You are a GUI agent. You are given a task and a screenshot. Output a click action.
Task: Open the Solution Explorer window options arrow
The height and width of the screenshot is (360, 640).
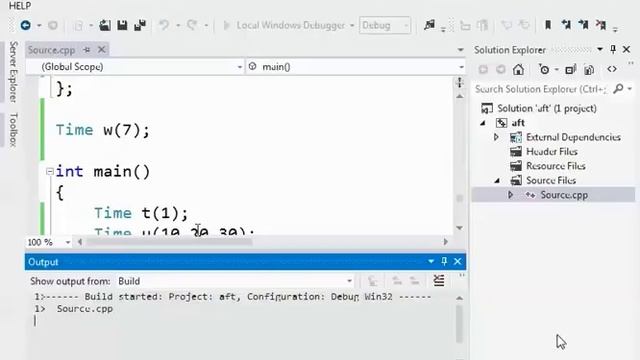coord(600,49)
